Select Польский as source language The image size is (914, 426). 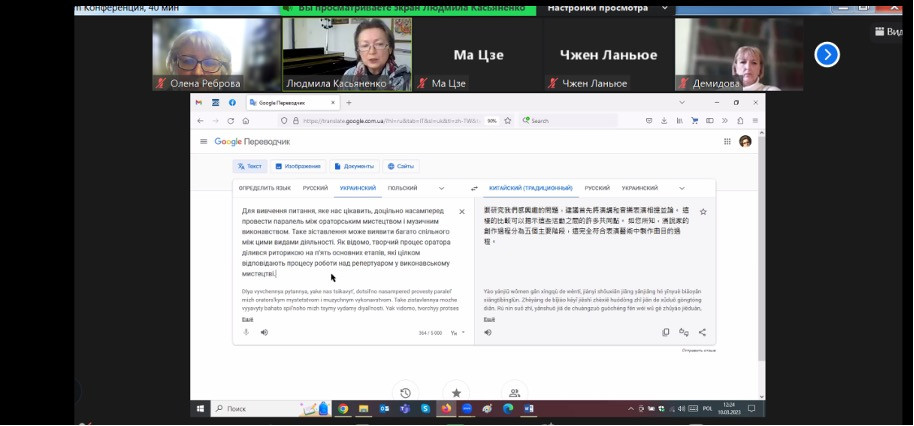coord(403,188)
